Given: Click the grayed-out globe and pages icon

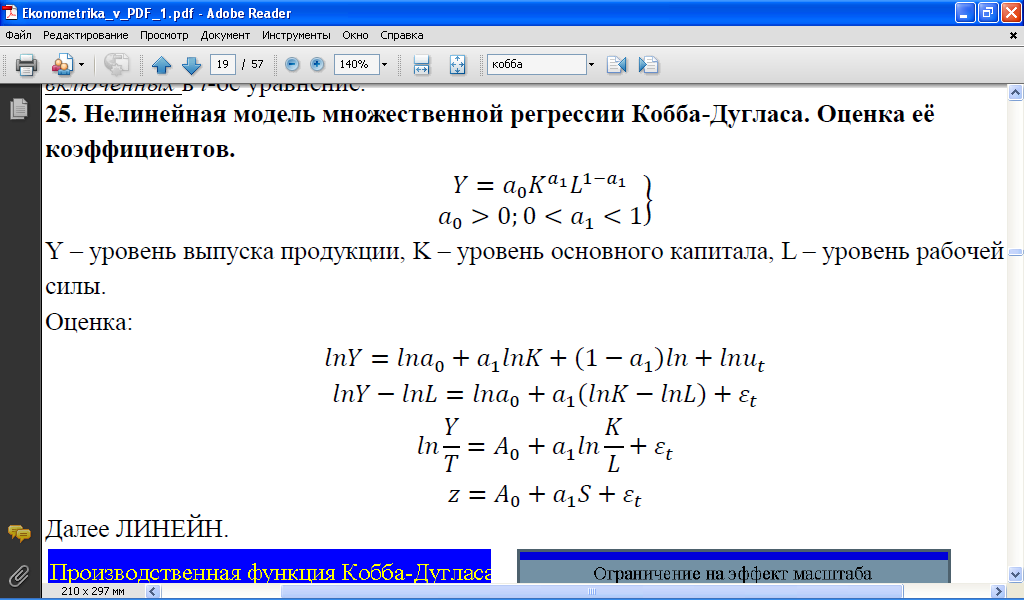Looking at the screenshot, I should pos(116,64).
